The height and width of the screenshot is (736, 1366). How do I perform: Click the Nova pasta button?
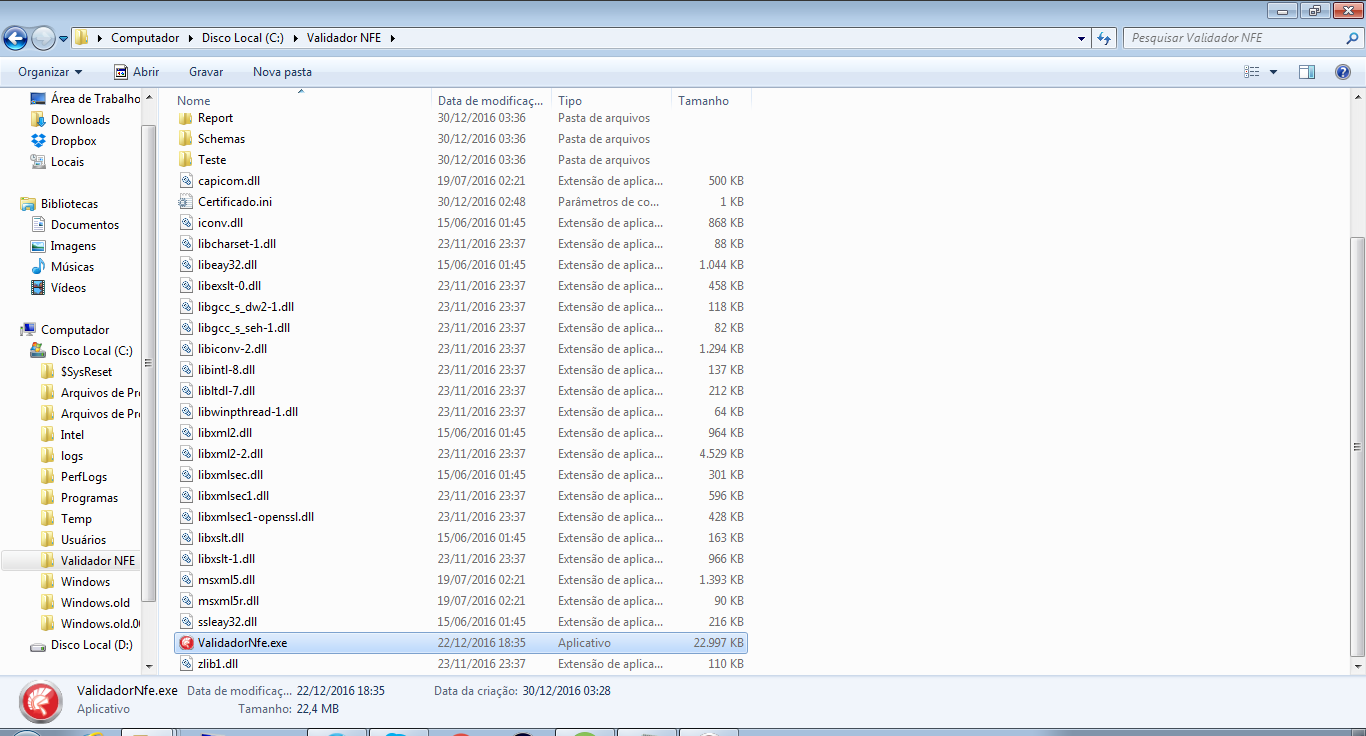tap(282, 72)
